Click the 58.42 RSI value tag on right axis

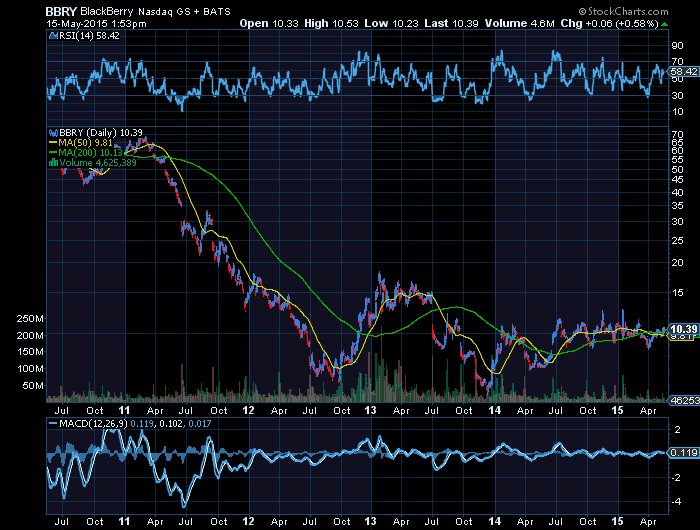click(683, 71)
